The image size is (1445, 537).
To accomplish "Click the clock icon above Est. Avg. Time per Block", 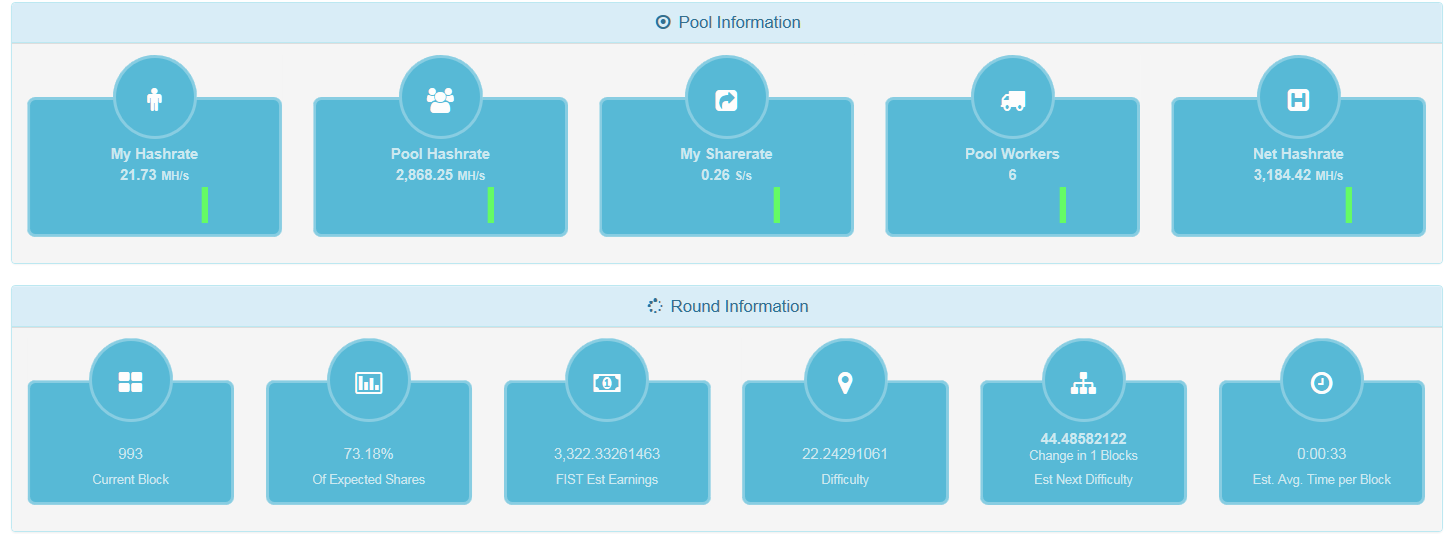I will [x=1321, y=382].
